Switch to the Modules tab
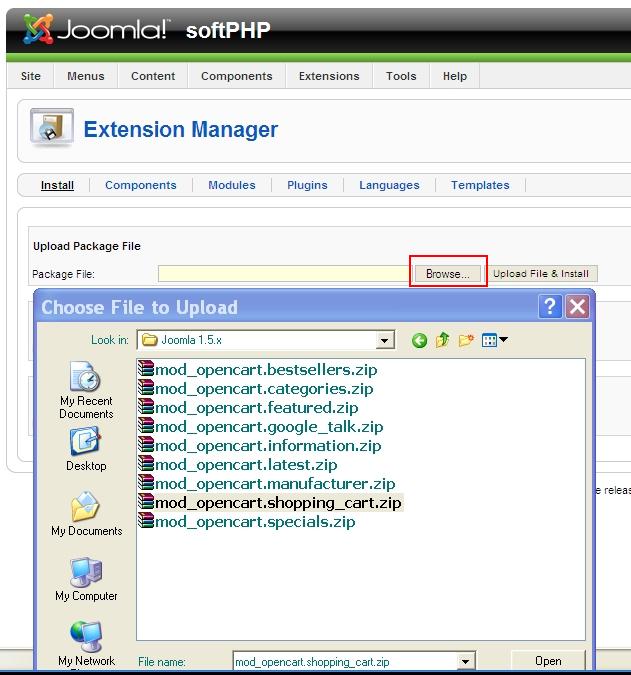Image resolution: width=631 pixels, height=675 pixels. (232, 185)
